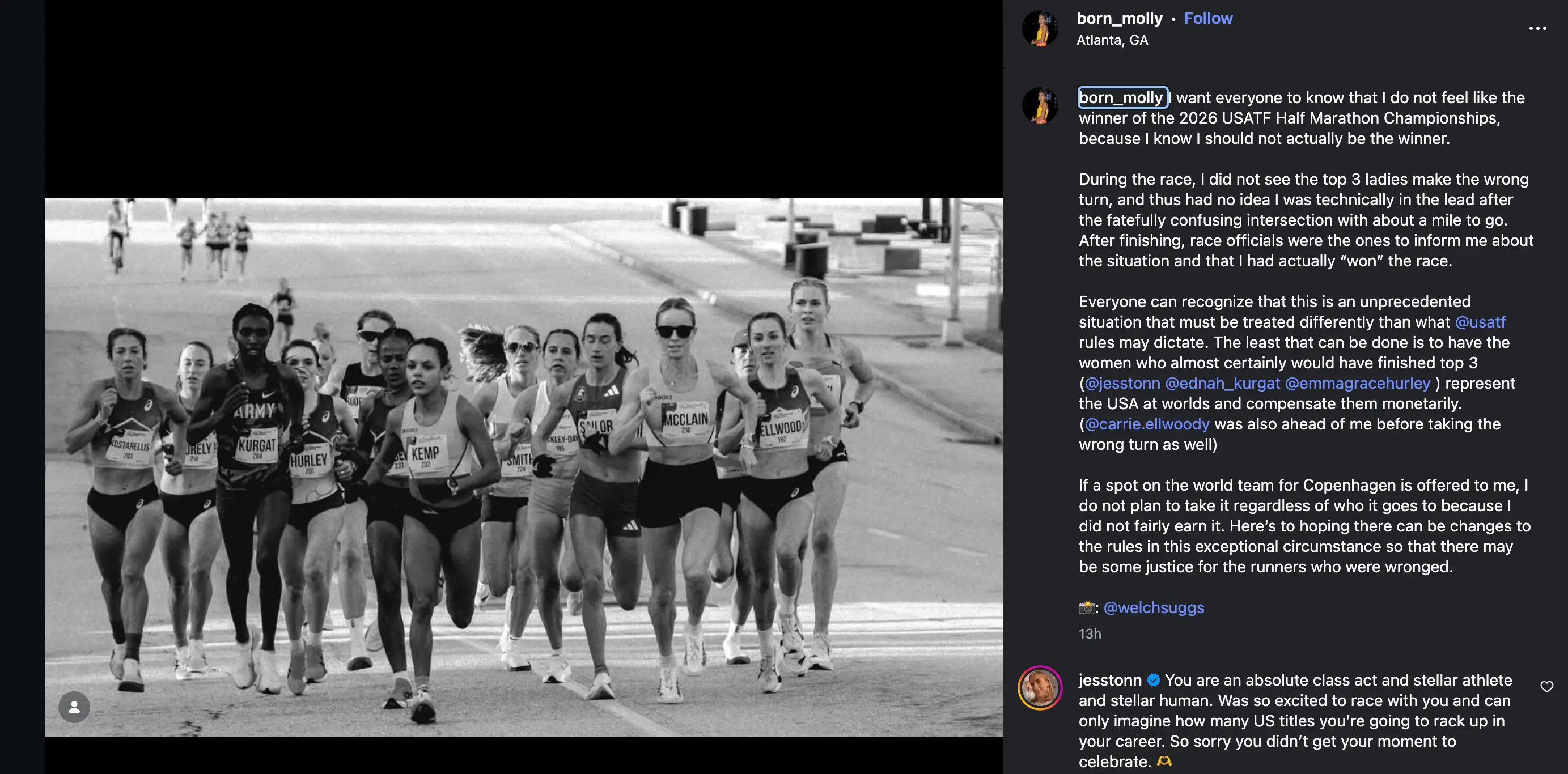Click highlighted born_molly username in caption
This screenshot has width=1568, height=774.
pyautogui.click(x=1121, y=98)
